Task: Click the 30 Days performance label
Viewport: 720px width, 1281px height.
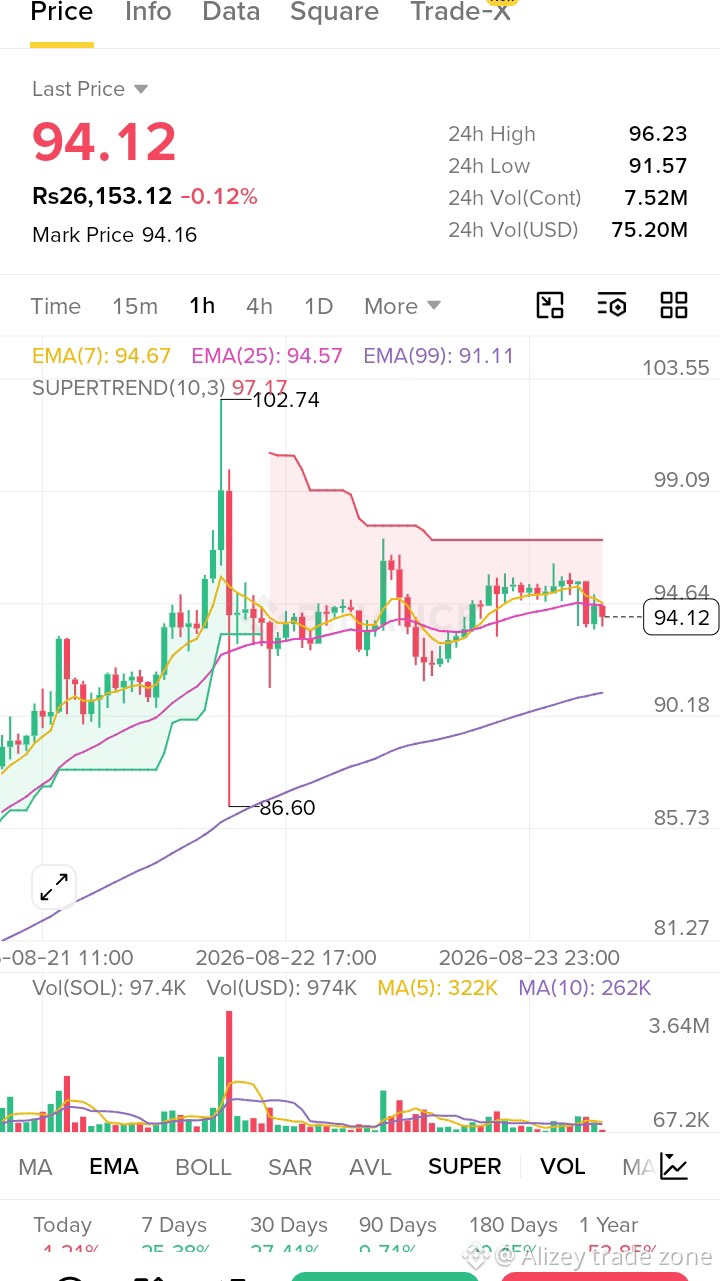Action: [289, 1225]
